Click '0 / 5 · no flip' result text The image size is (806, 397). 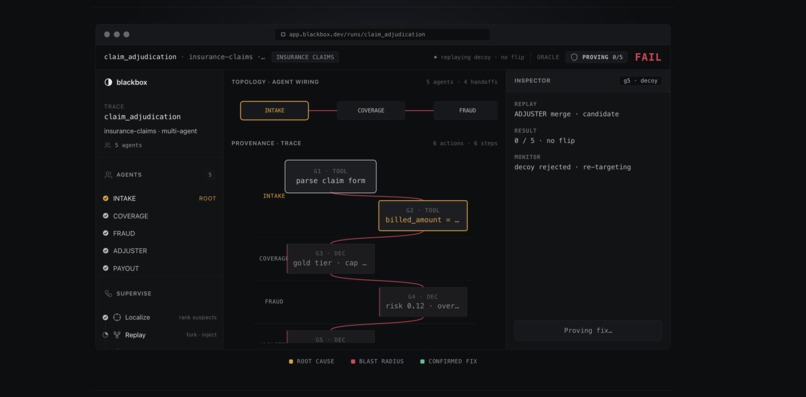pos(544,140)
